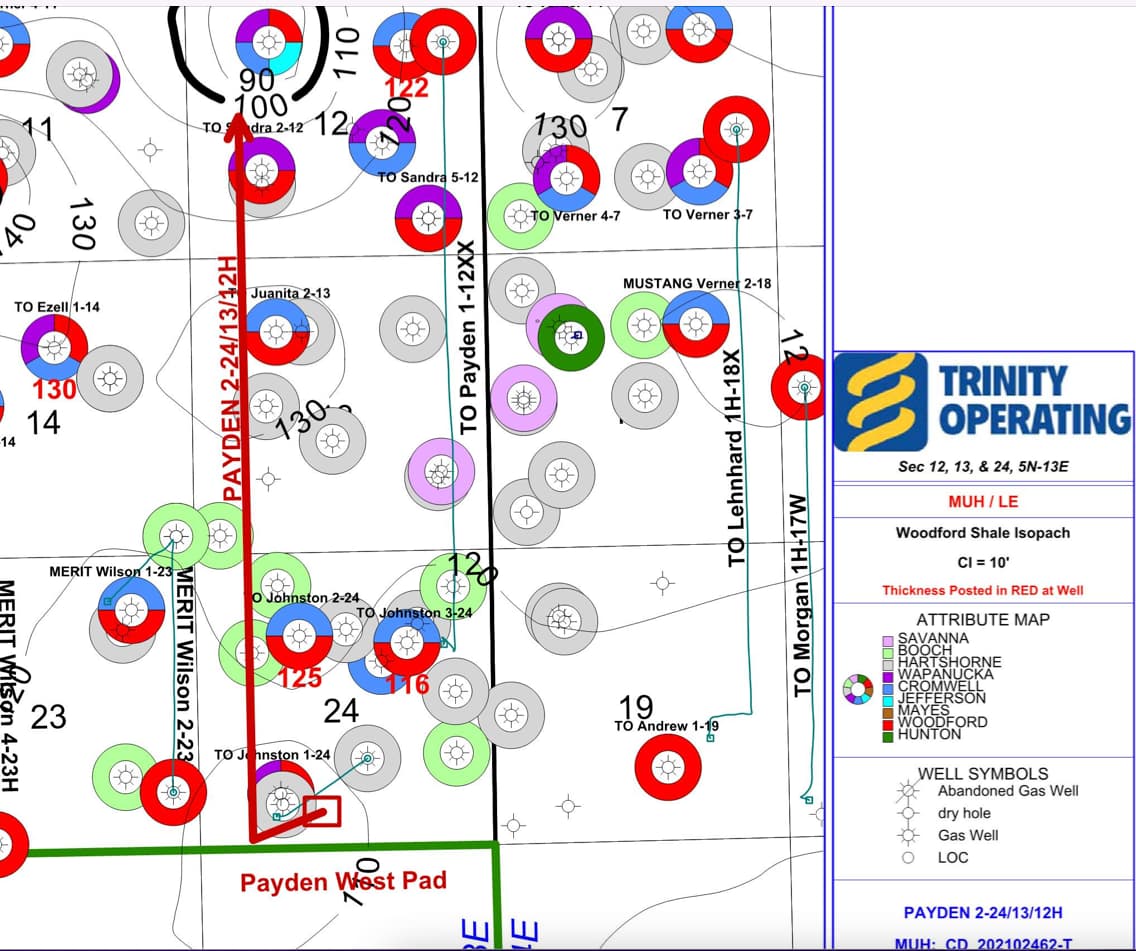Click the section number '14' label
Image resolution: width=1136 pixels, height=951 pixels.
(x=43, y=422)
